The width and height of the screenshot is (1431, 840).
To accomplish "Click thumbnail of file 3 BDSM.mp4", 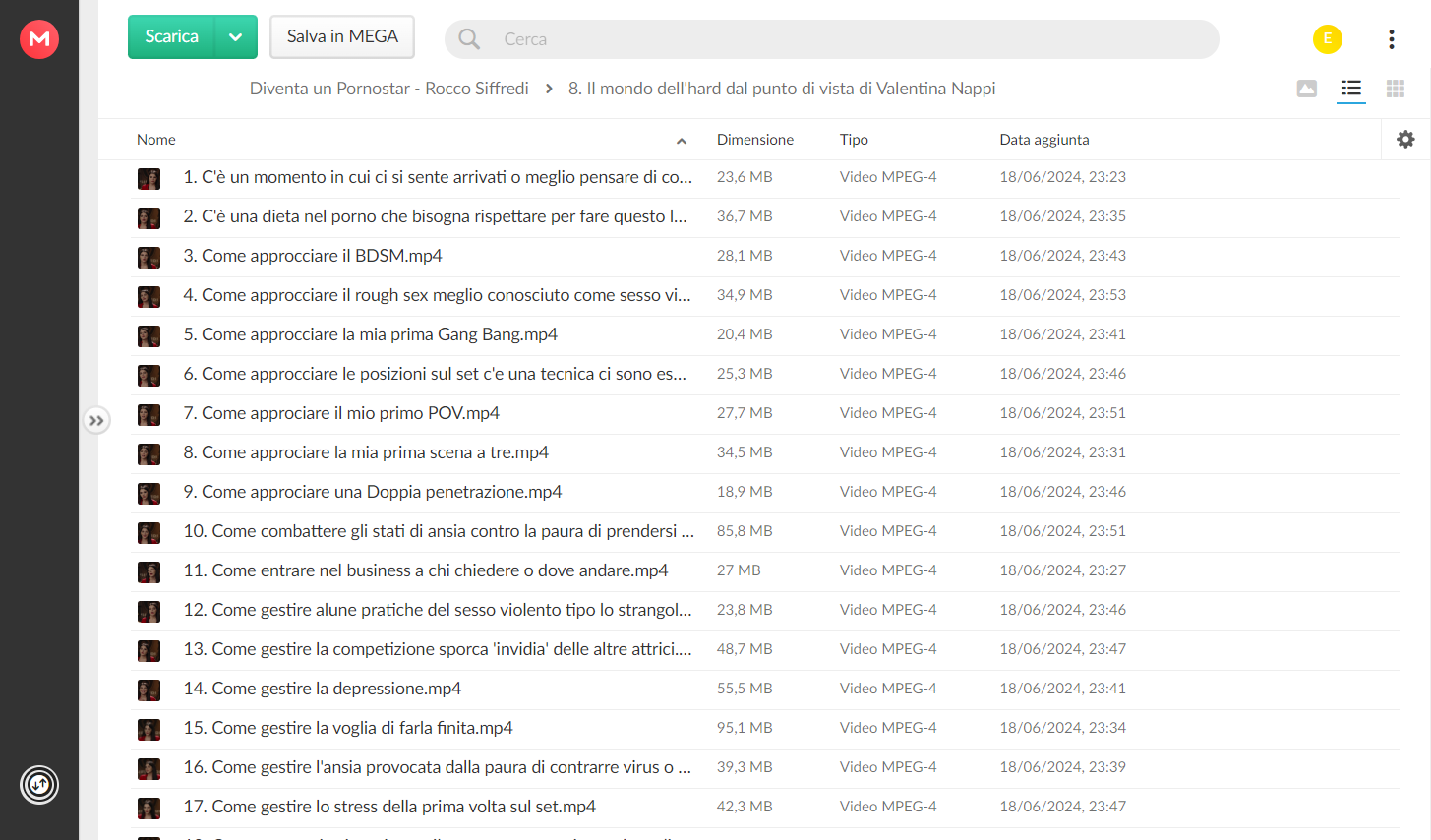I will coord(149,257).
